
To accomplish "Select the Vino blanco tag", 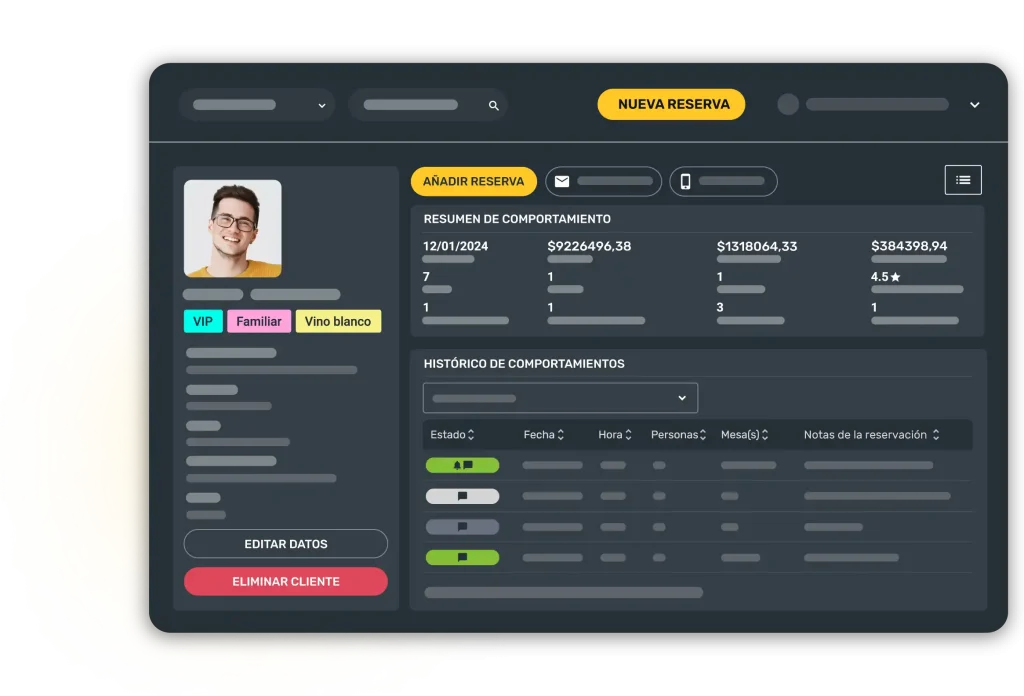I will 338,321.
